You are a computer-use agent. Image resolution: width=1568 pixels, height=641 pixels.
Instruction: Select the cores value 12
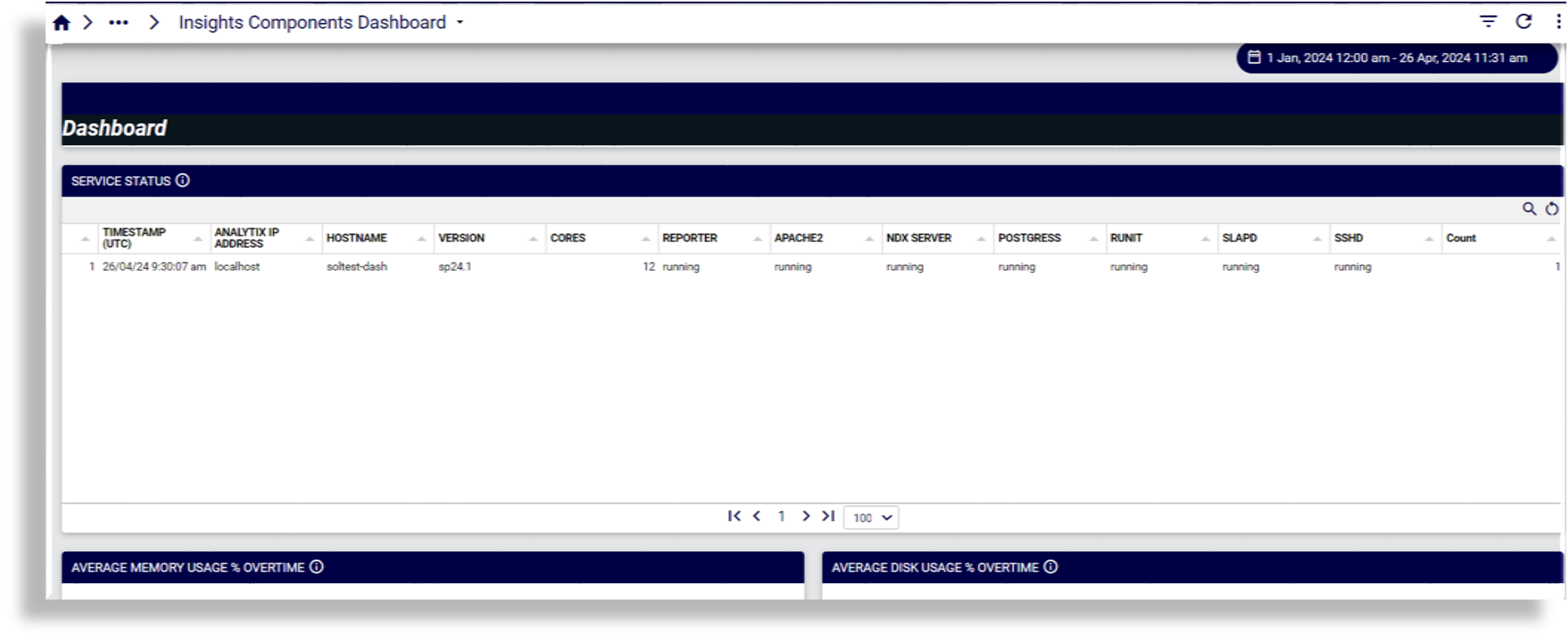pyautogui.click(x=648, y=267)
